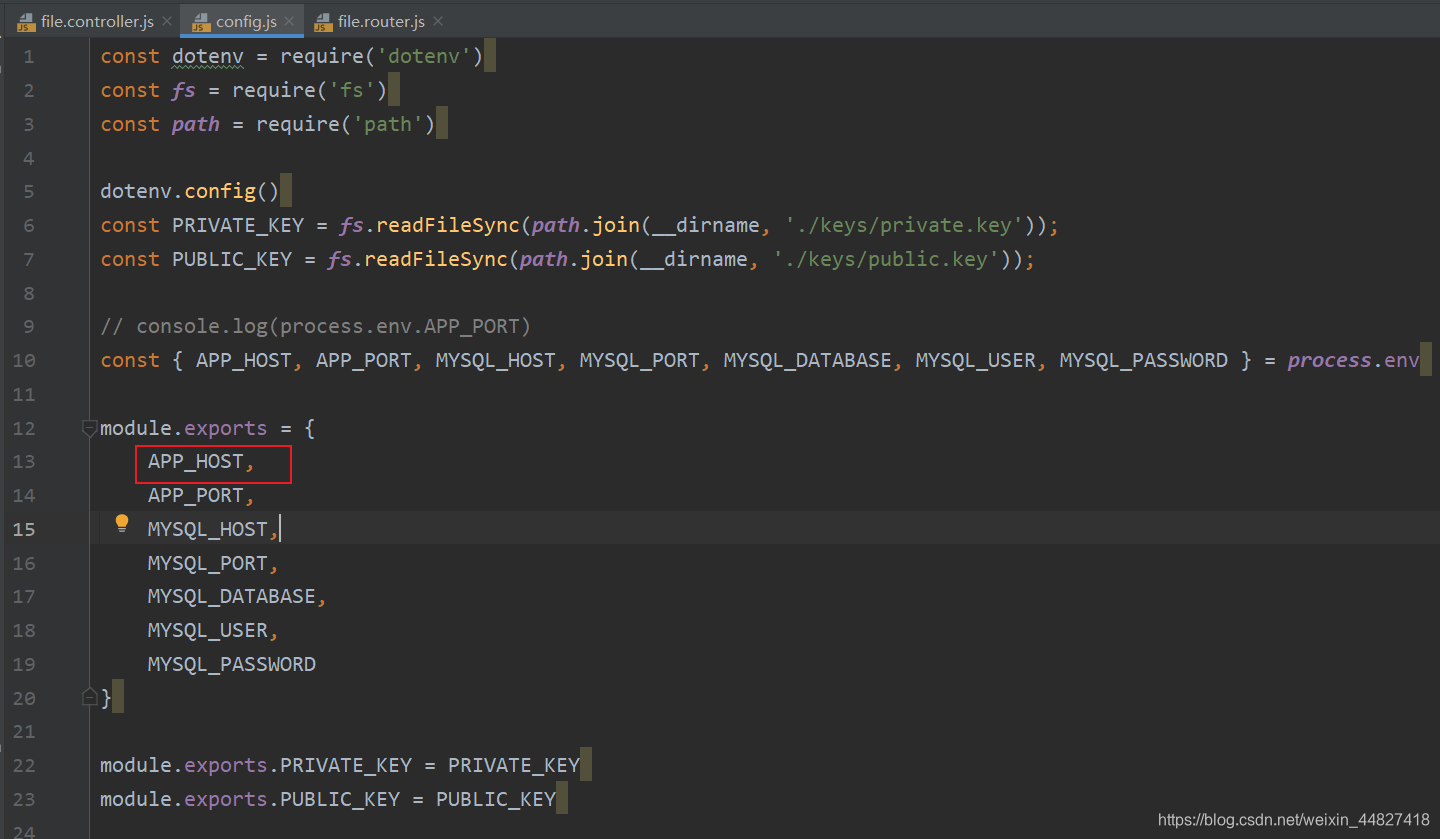1440x839 pixels.
Task: Close the file.router.js tab
Action: pos(438,21)
